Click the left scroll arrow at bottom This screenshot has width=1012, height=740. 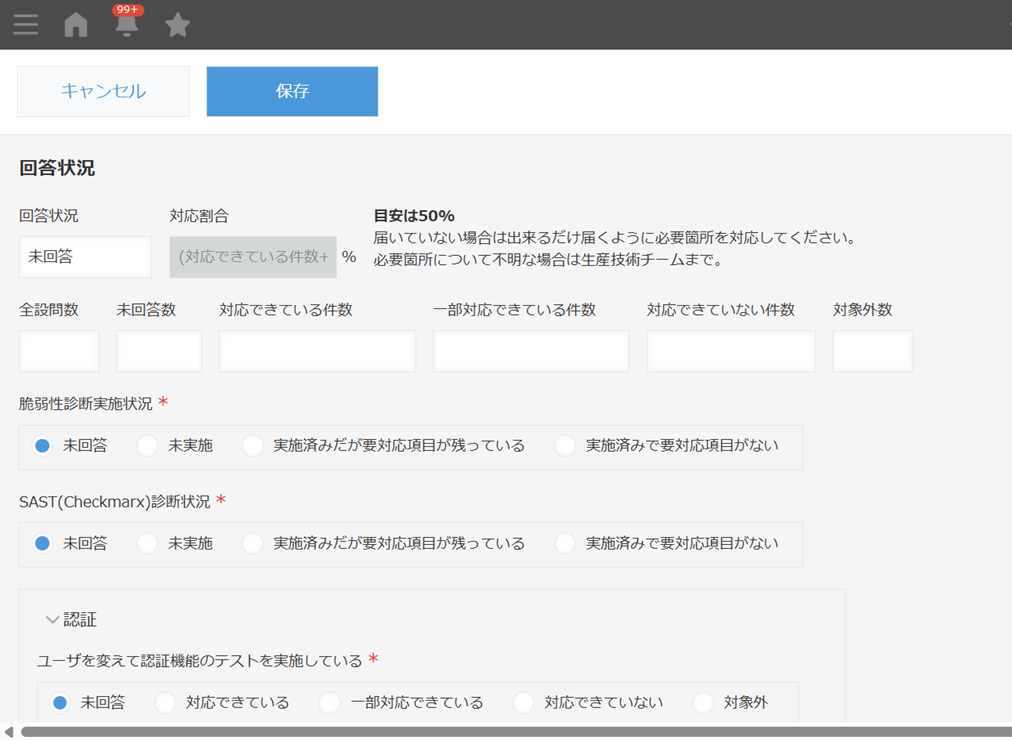click(9, 732)
